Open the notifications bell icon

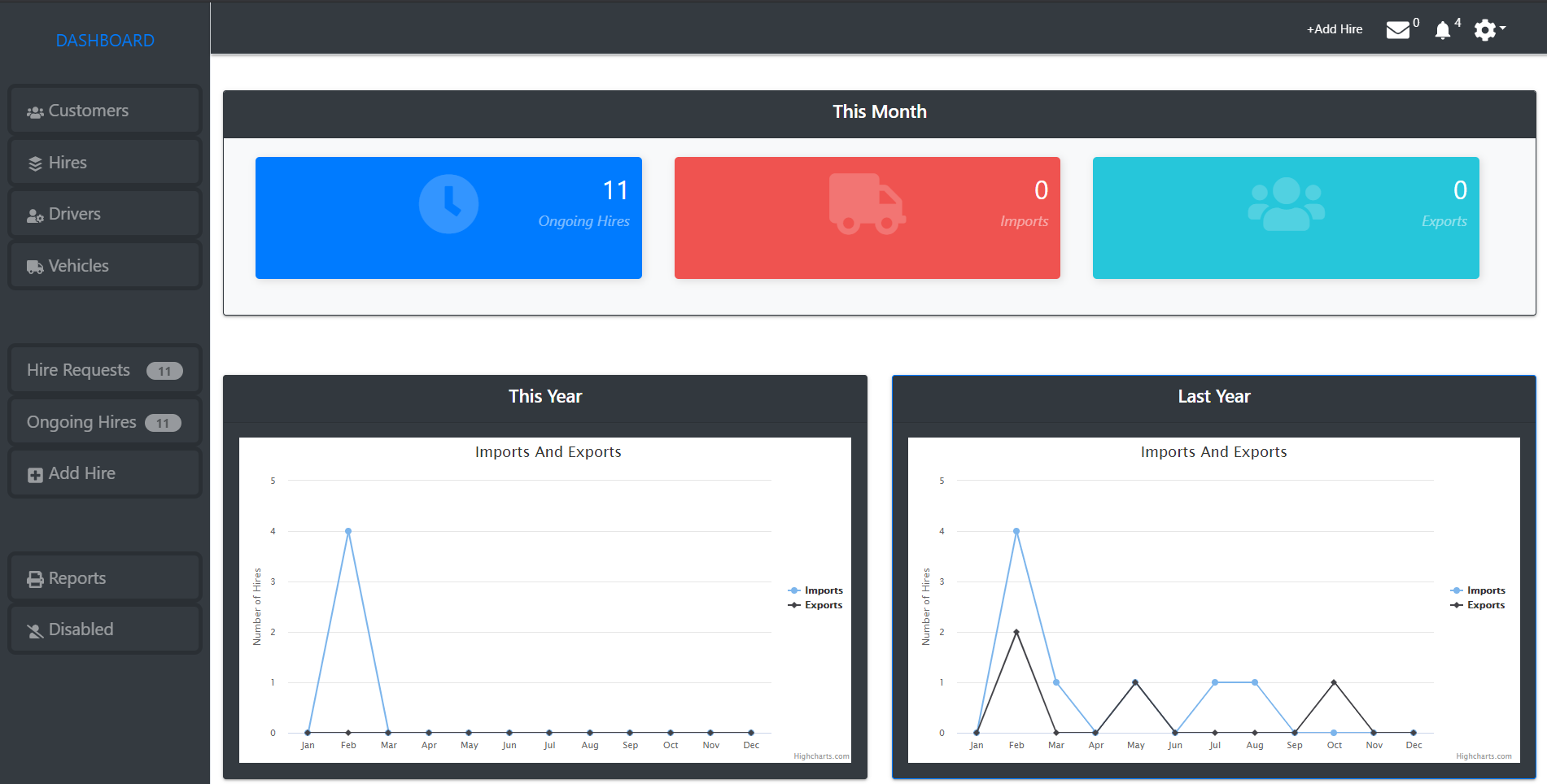[1442, 30]
